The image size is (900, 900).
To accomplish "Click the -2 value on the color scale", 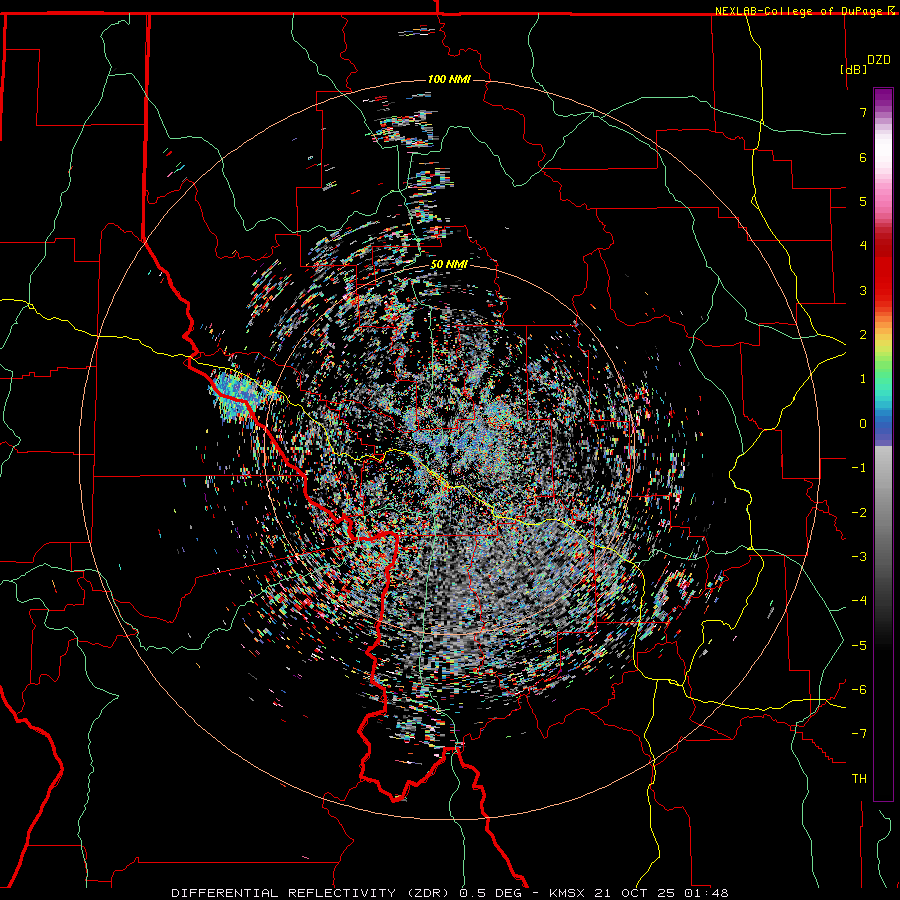I will click(859, 513).
